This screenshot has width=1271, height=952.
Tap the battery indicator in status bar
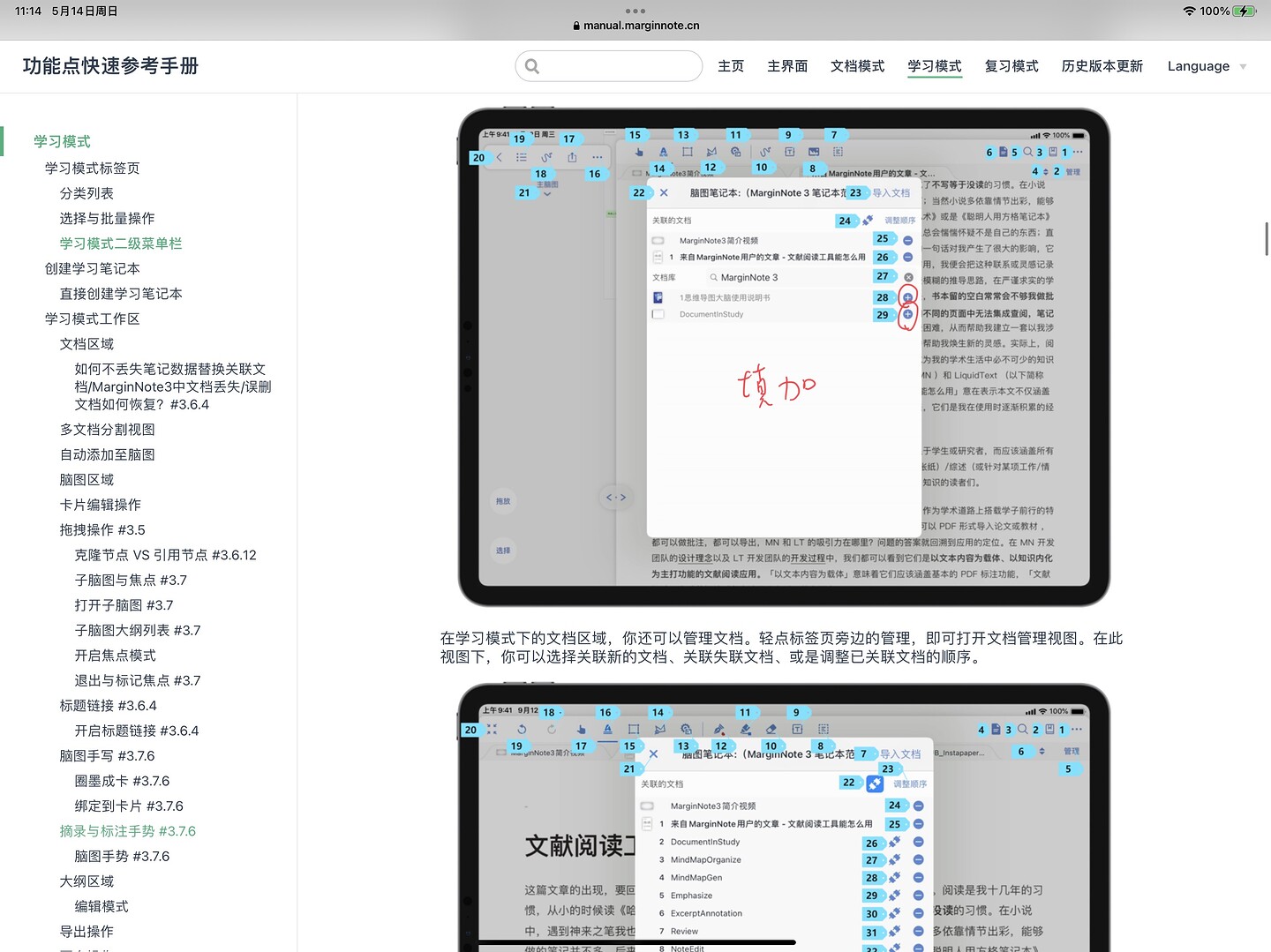coord(1245,11)
